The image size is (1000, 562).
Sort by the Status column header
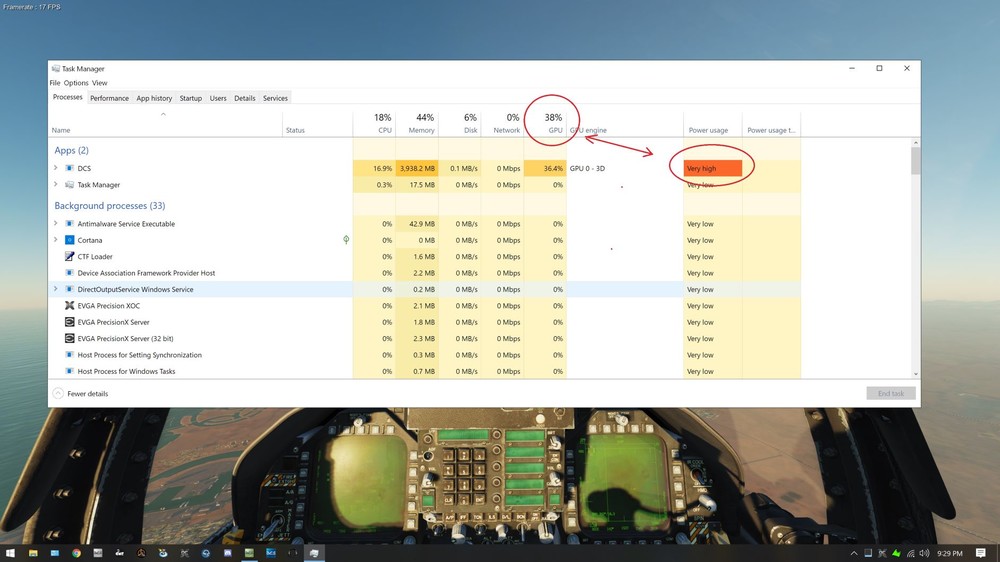tap(317, 123)
